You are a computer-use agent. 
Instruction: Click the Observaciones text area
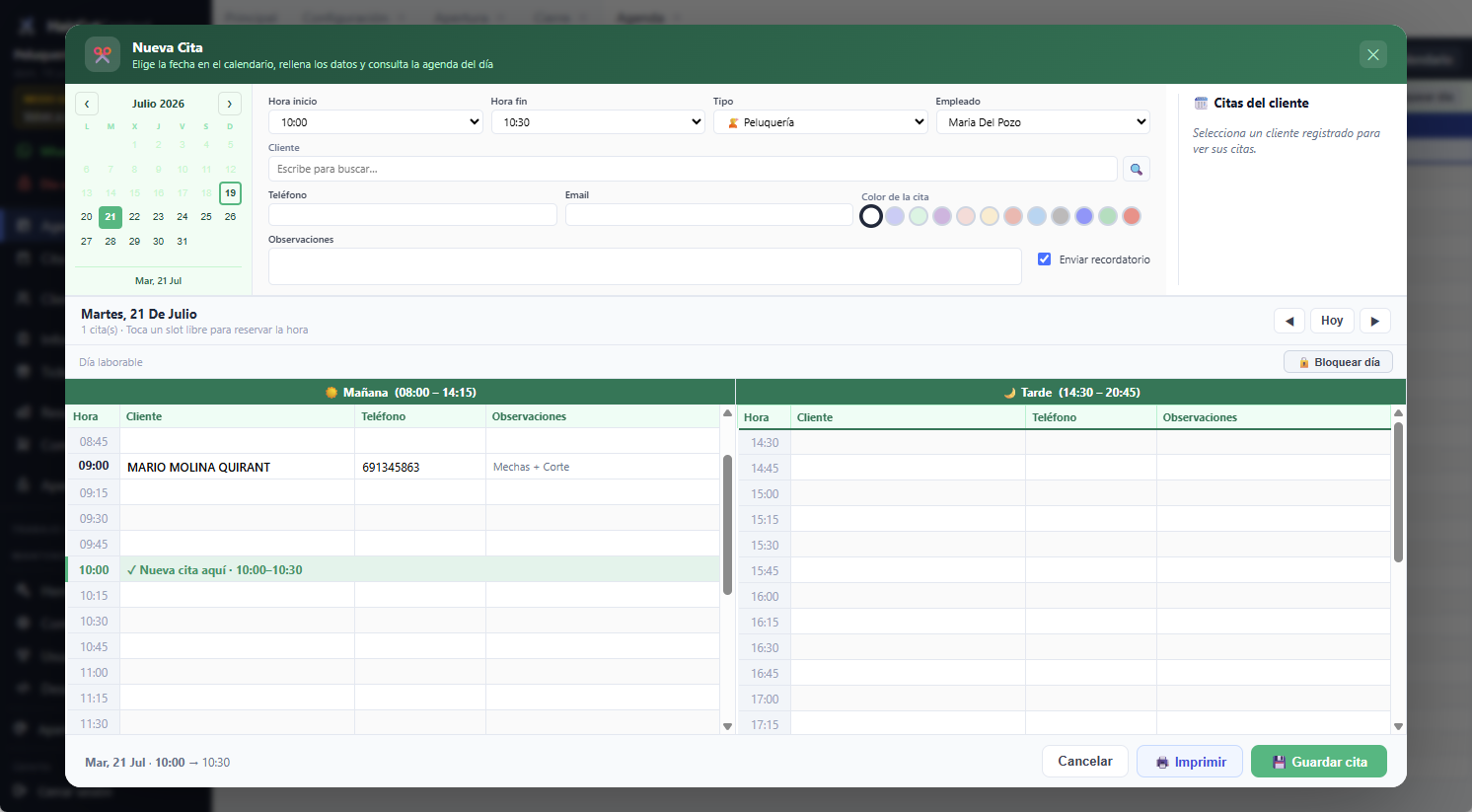[645, 266]
